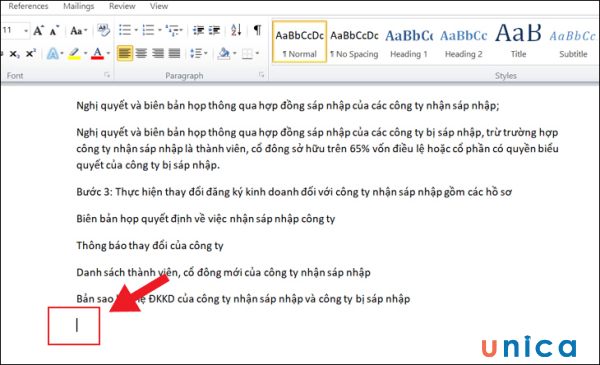Toggle the Show/Hide paragraph marks button

[x=258, y=30]
